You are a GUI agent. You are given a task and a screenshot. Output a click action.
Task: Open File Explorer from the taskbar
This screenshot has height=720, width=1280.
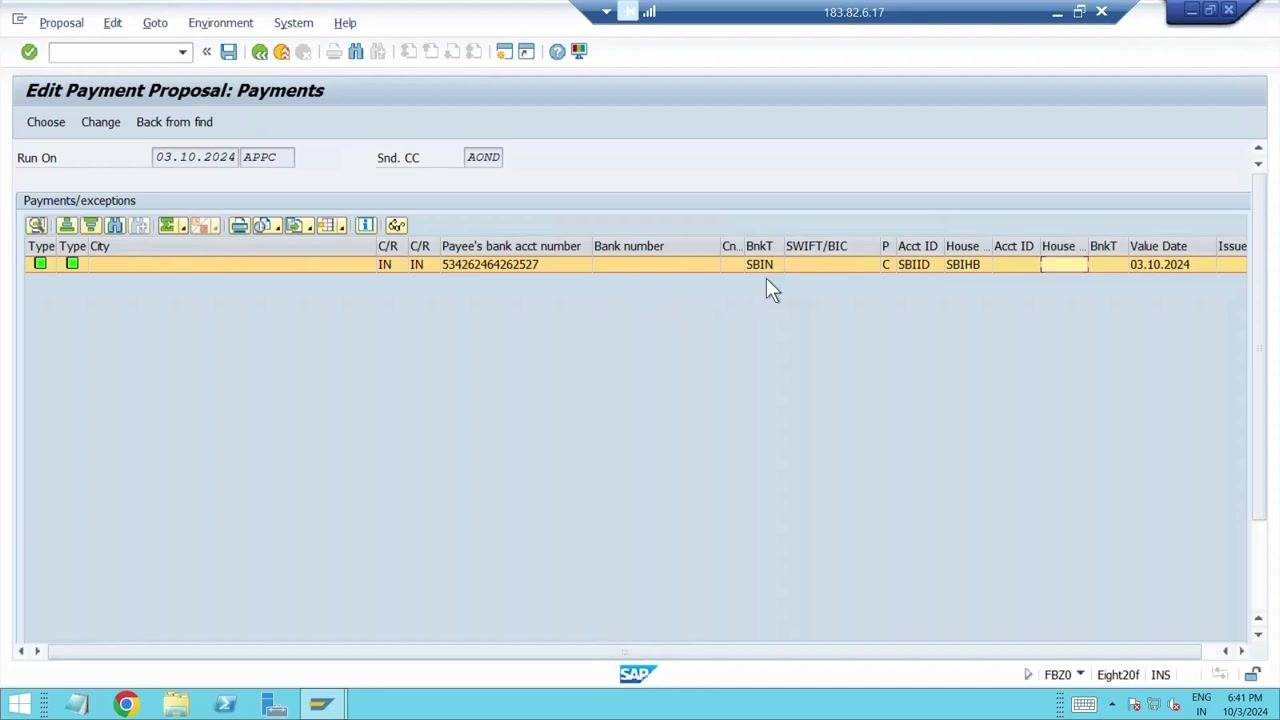175,704
